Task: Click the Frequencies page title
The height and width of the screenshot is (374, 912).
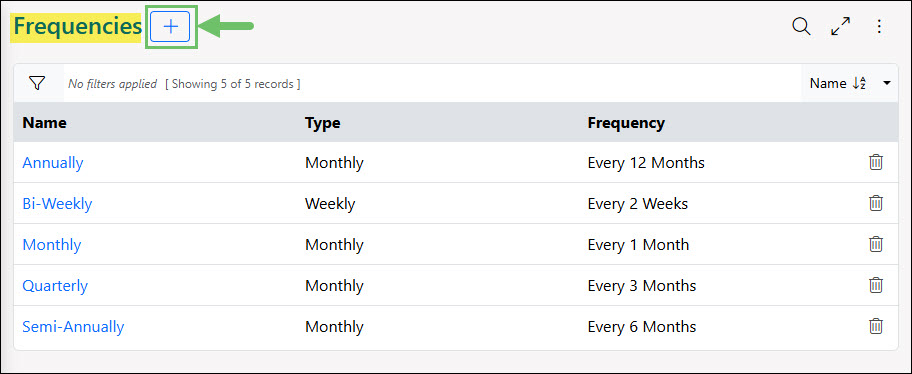Action: 77,27
